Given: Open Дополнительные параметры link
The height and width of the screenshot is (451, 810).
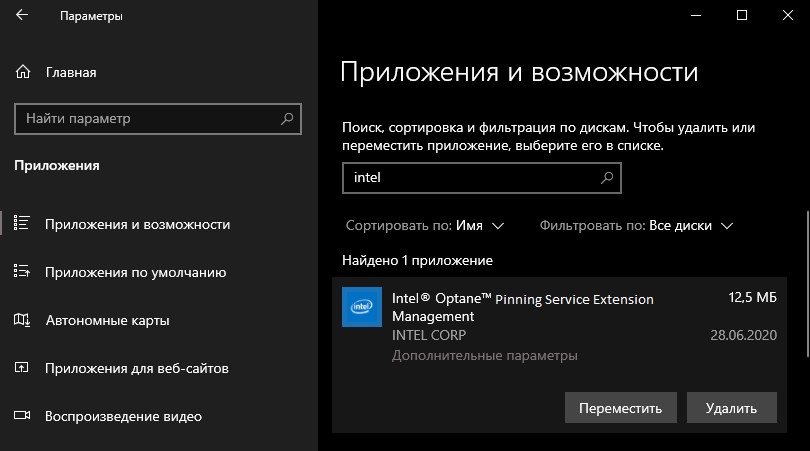Looking at the screenshot, I should [x=485, y=355].
